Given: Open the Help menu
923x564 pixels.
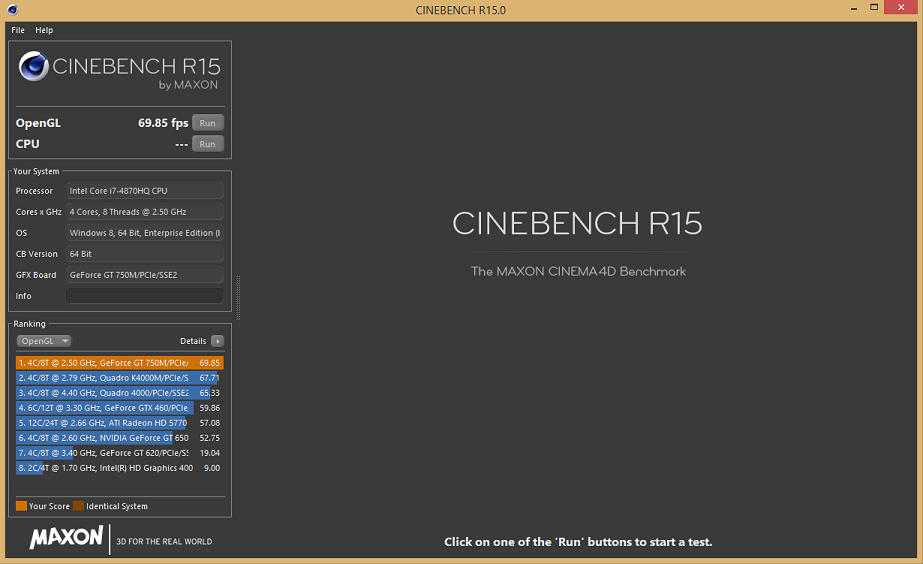Looking at the screenshot, I should click(44, 30).
